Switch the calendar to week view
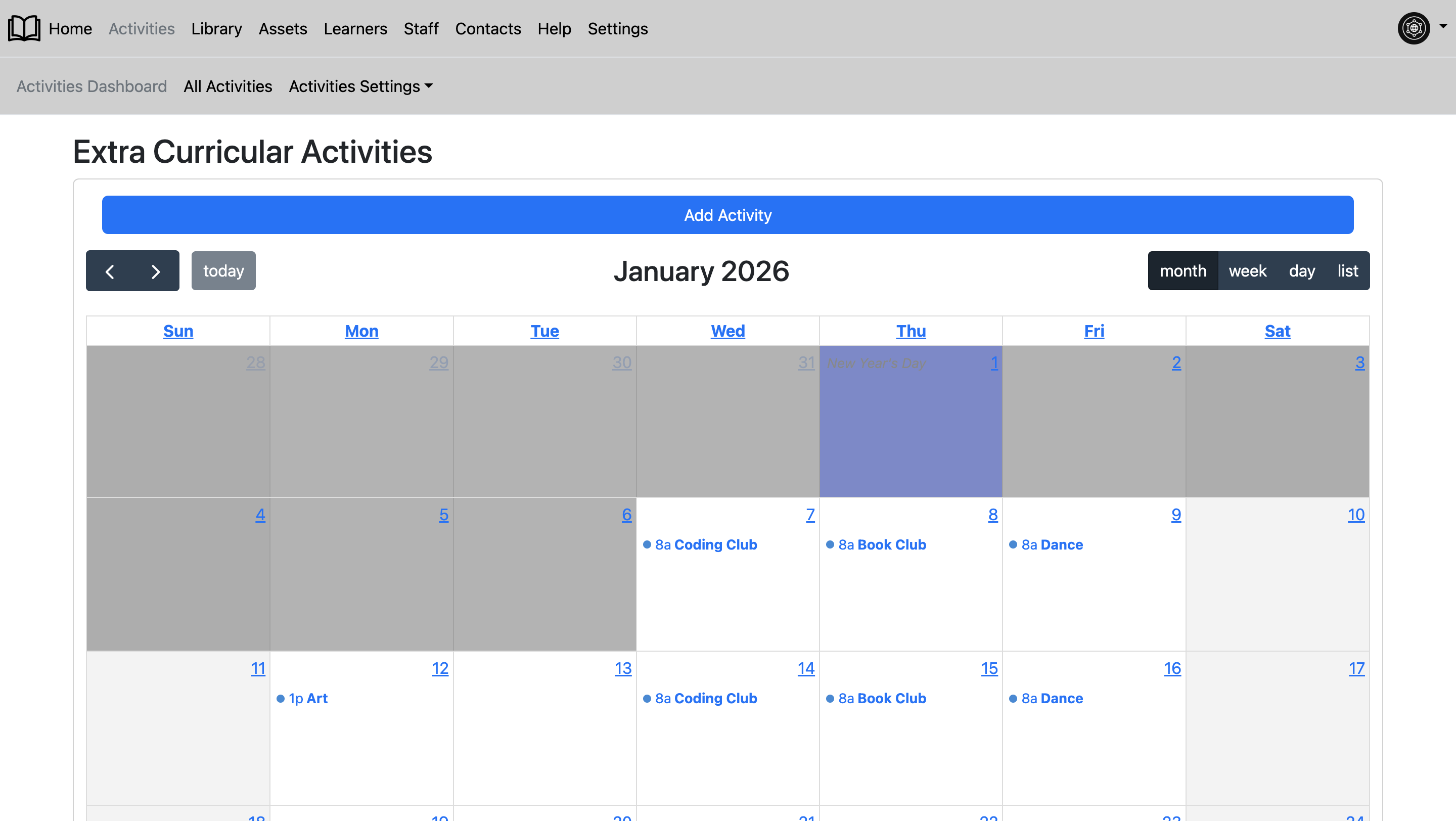1456x821 pixels. point(1248,270)
